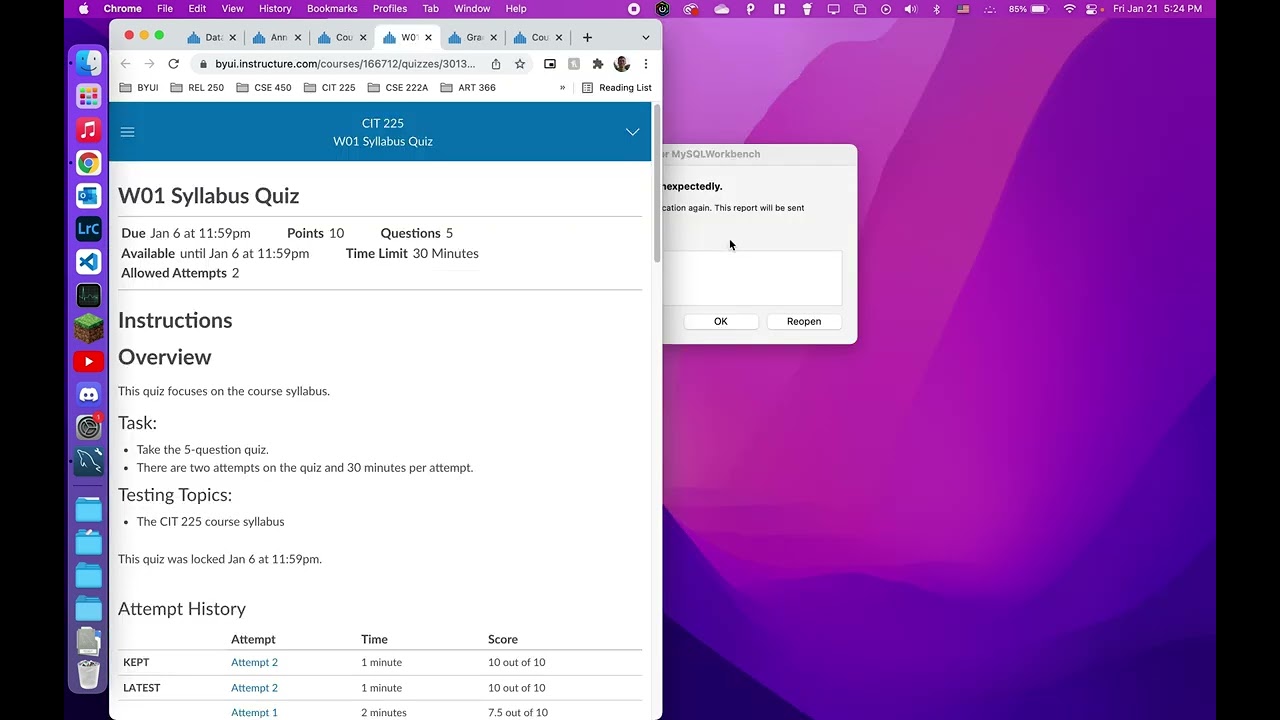The width and height of the screenshot is (1280, 720).
Task: Launch Lightroom Classic from the Dock
Action: (89, 229)
